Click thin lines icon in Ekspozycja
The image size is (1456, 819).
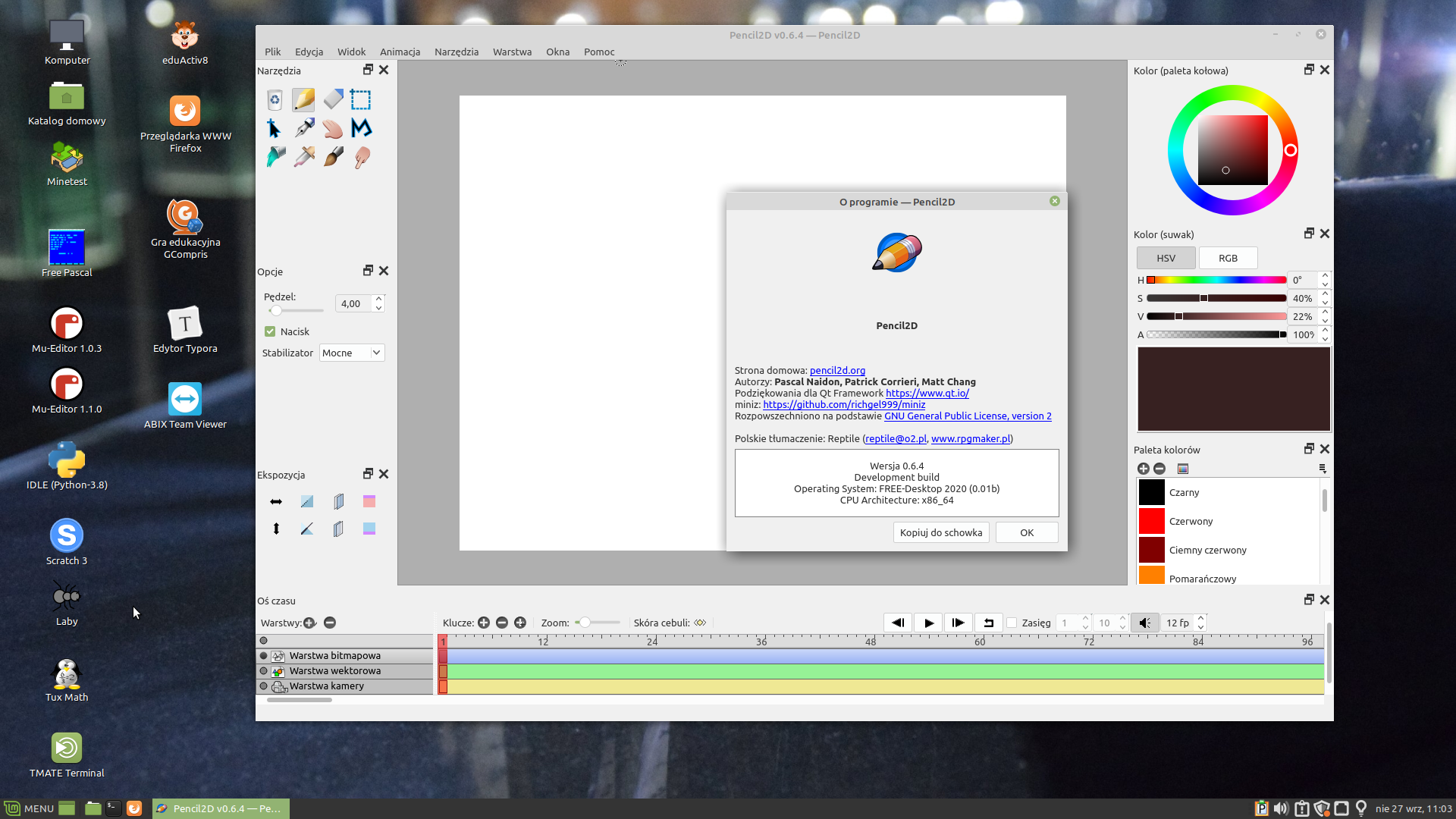[x=307, y=501]
